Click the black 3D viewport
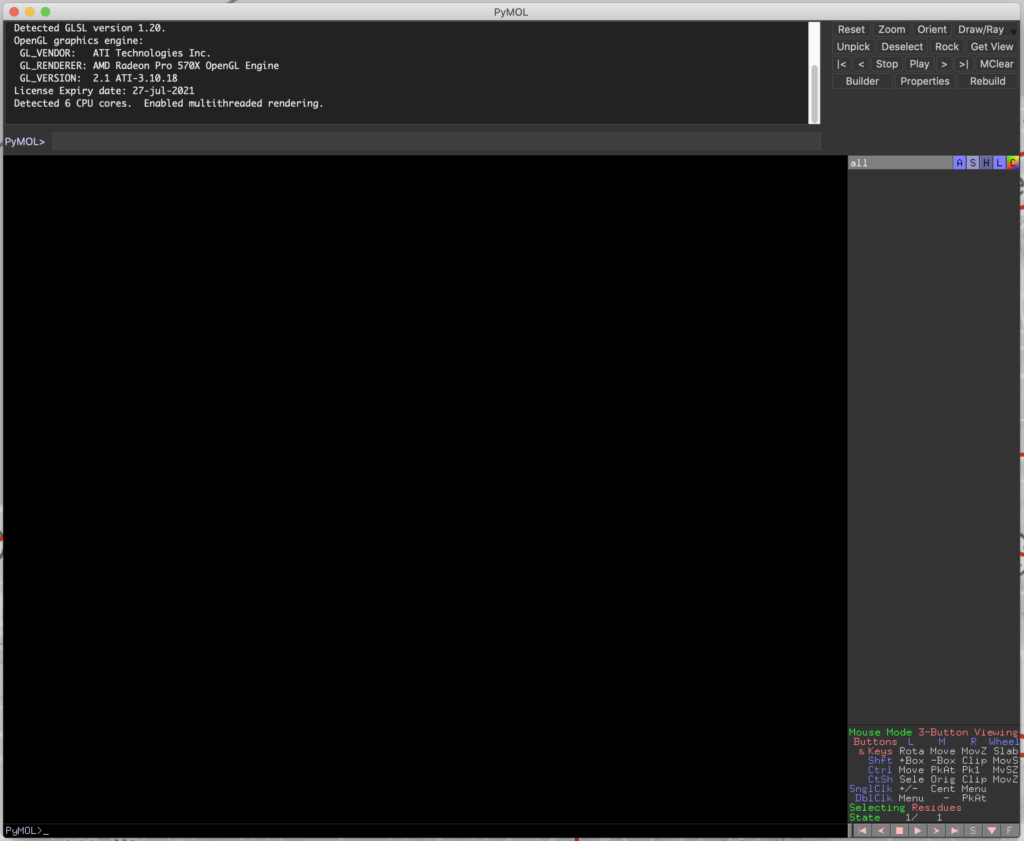This screenshot has height=841, width=1024. tap(424, 490)
